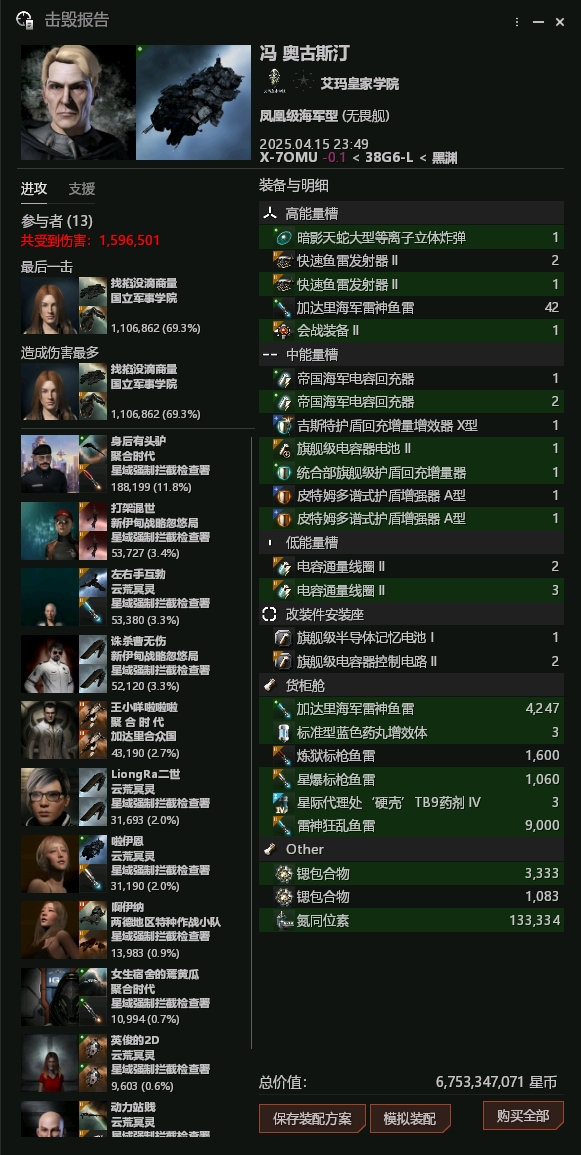581x1155 pixels.
Task: Collapse the 货柜舱 section header
Action: pos(411,685)
